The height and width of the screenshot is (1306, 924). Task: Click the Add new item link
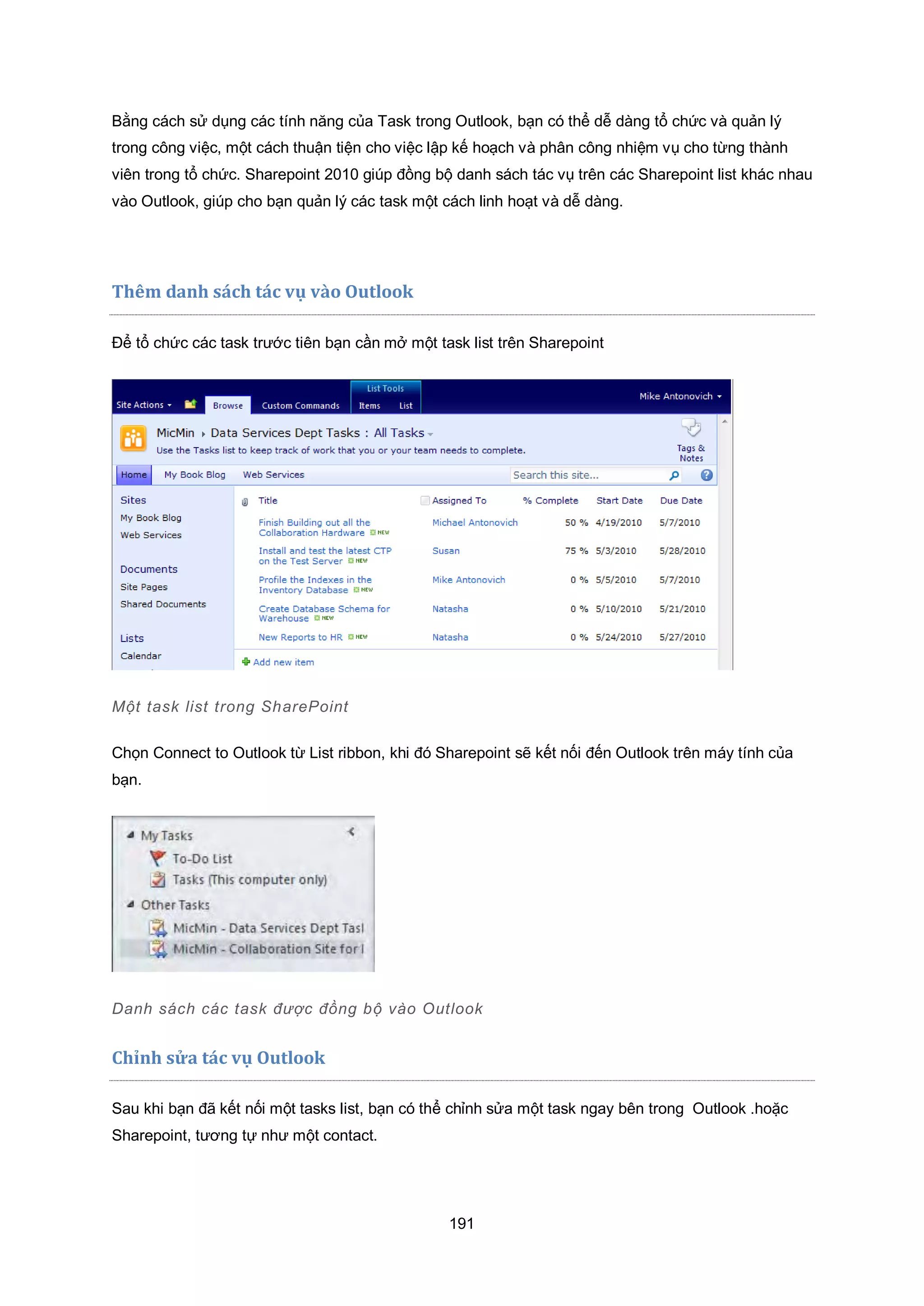(x=283, y=662)
